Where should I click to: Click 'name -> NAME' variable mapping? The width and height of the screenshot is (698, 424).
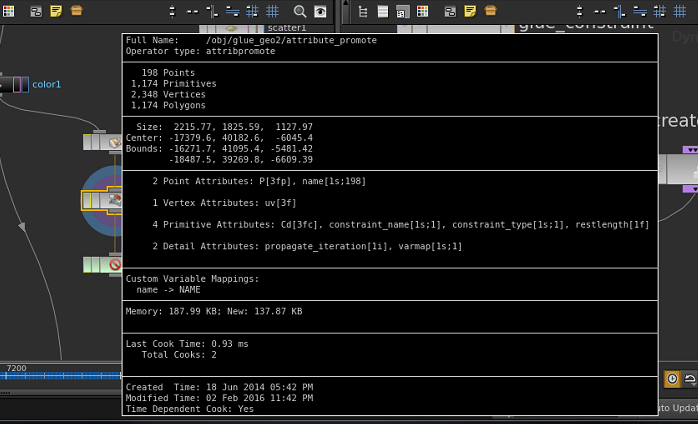click(168, 290)
